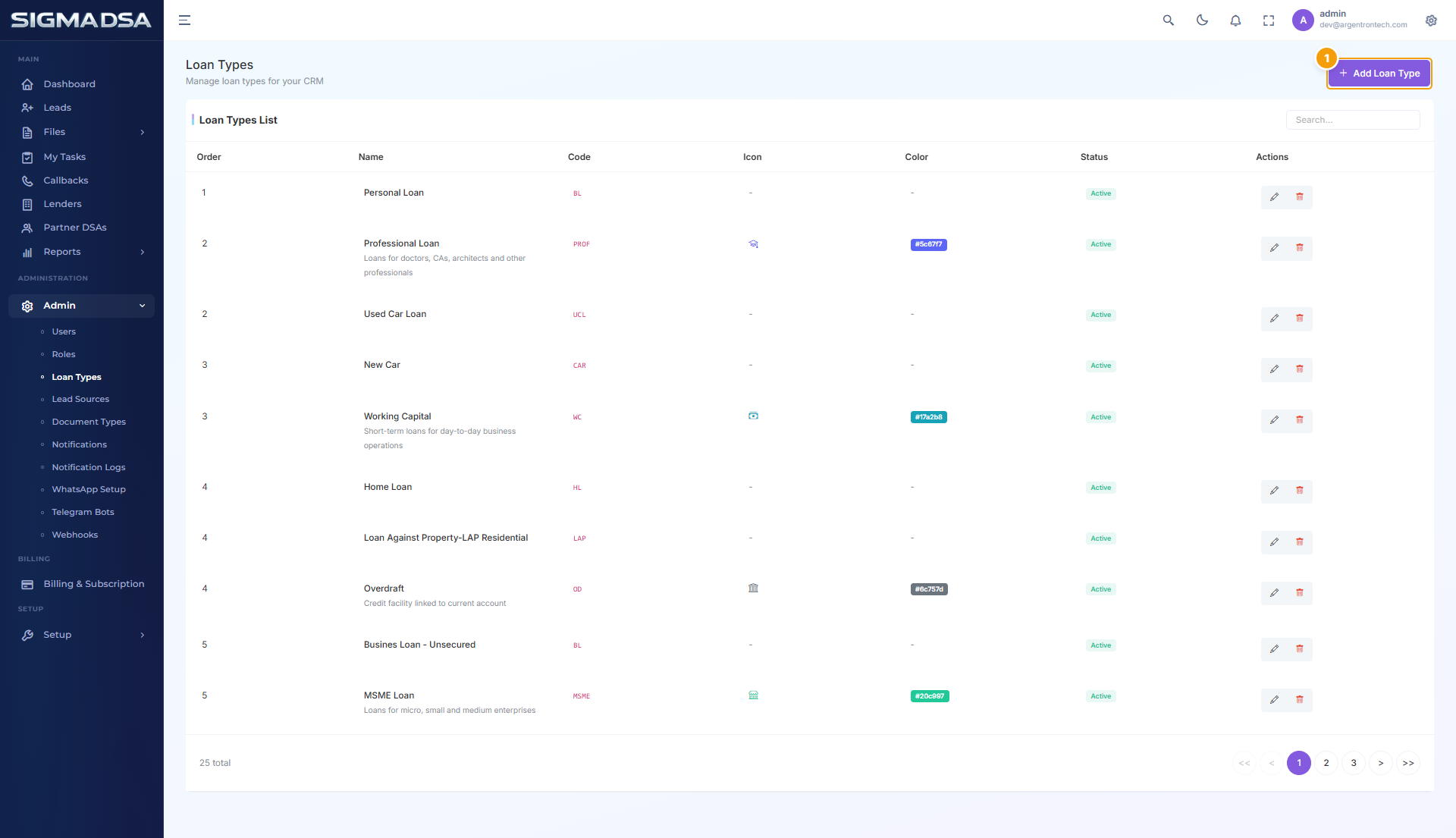Open the search icon in top bar

tap(1168, 20)
